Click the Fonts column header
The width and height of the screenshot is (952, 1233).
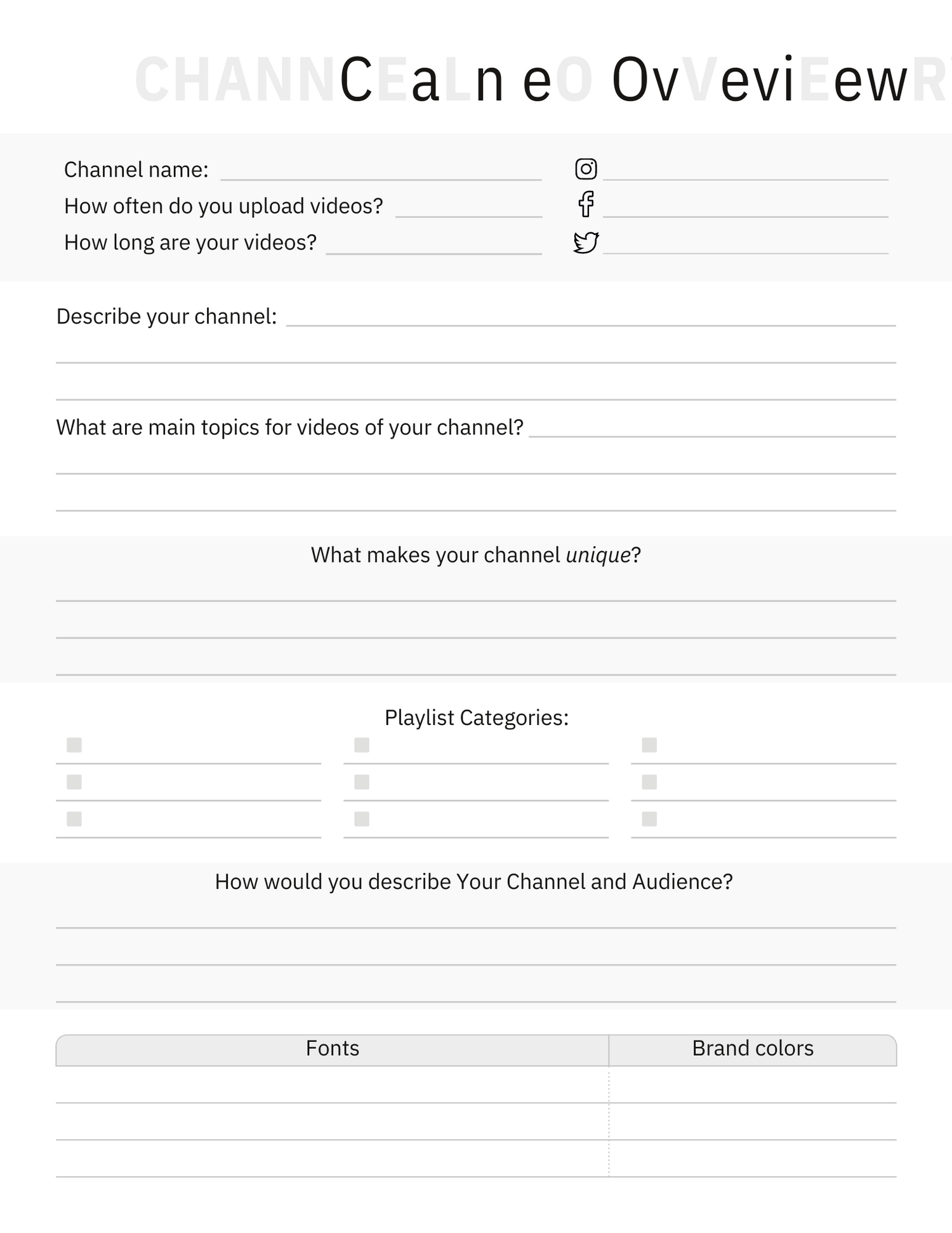click(332, 1048)
